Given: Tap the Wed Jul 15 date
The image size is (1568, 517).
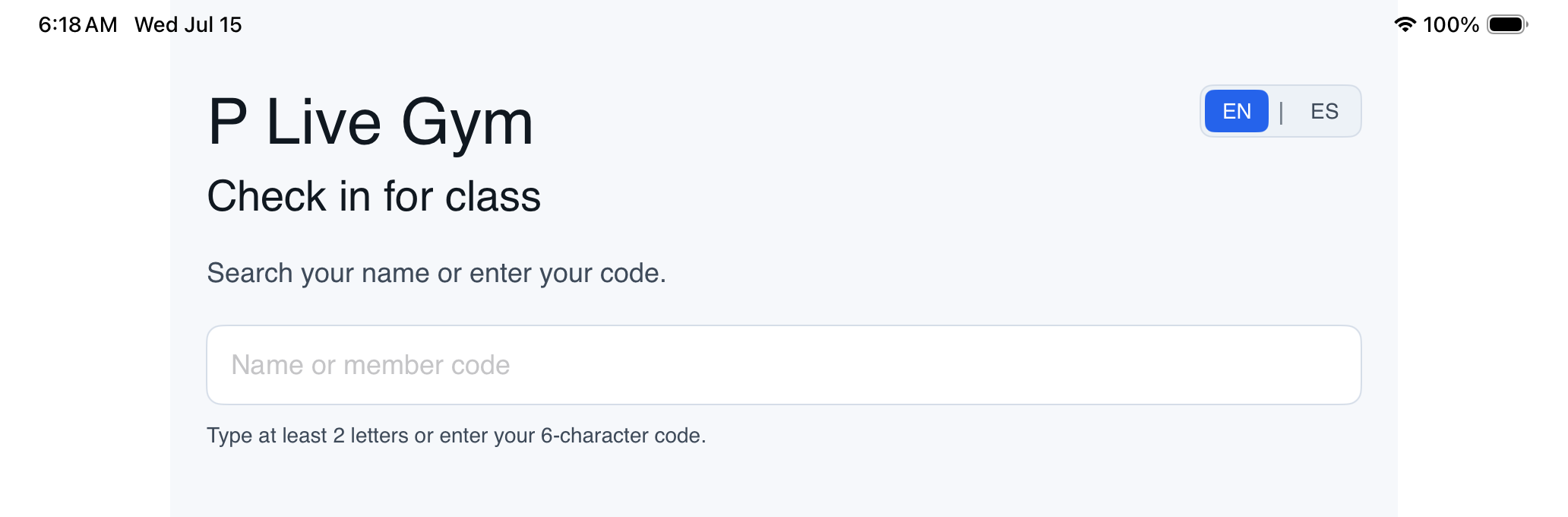Looking at the screenshot, I should point(188,24).
